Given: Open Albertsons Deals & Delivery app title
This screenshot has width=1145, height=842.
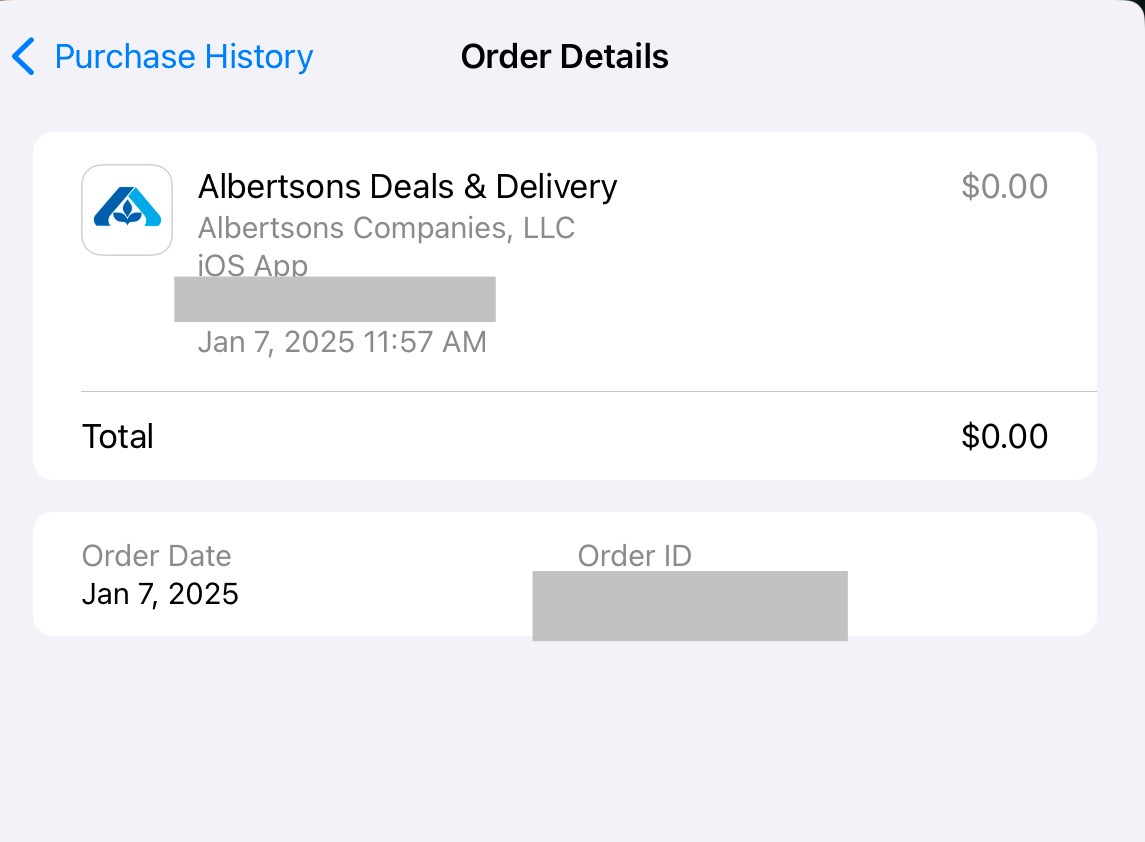Looking at the screenshot, I should click(407, 187).
